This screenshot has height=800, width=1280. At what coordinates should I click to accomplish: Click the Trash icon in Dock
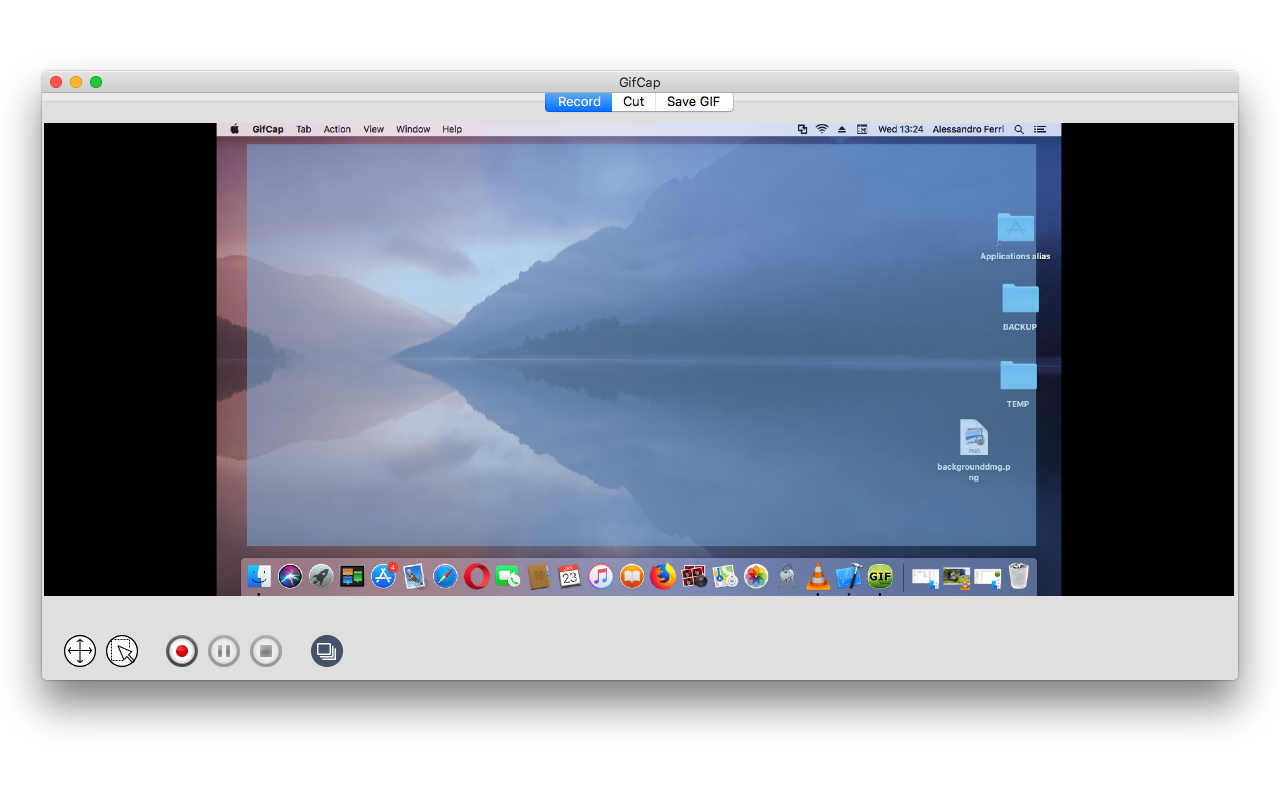(x=1018, y=576)
